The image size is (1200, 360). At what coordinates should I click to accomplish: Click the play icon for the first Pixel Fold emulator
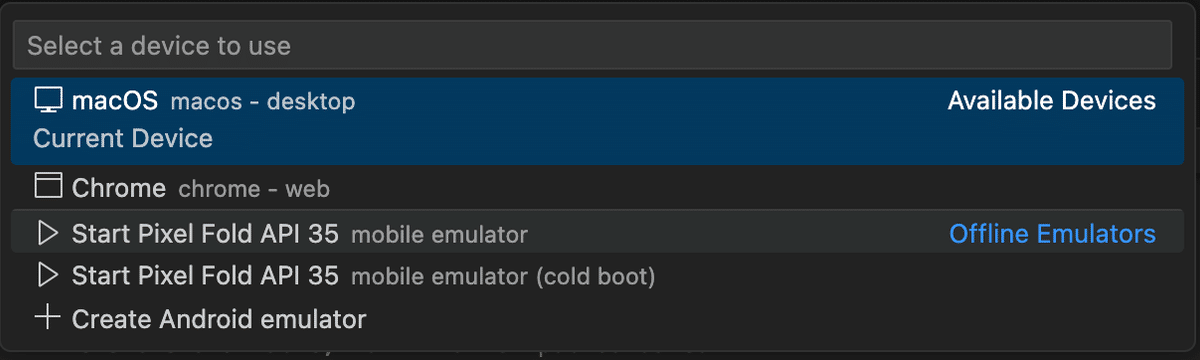48,234
